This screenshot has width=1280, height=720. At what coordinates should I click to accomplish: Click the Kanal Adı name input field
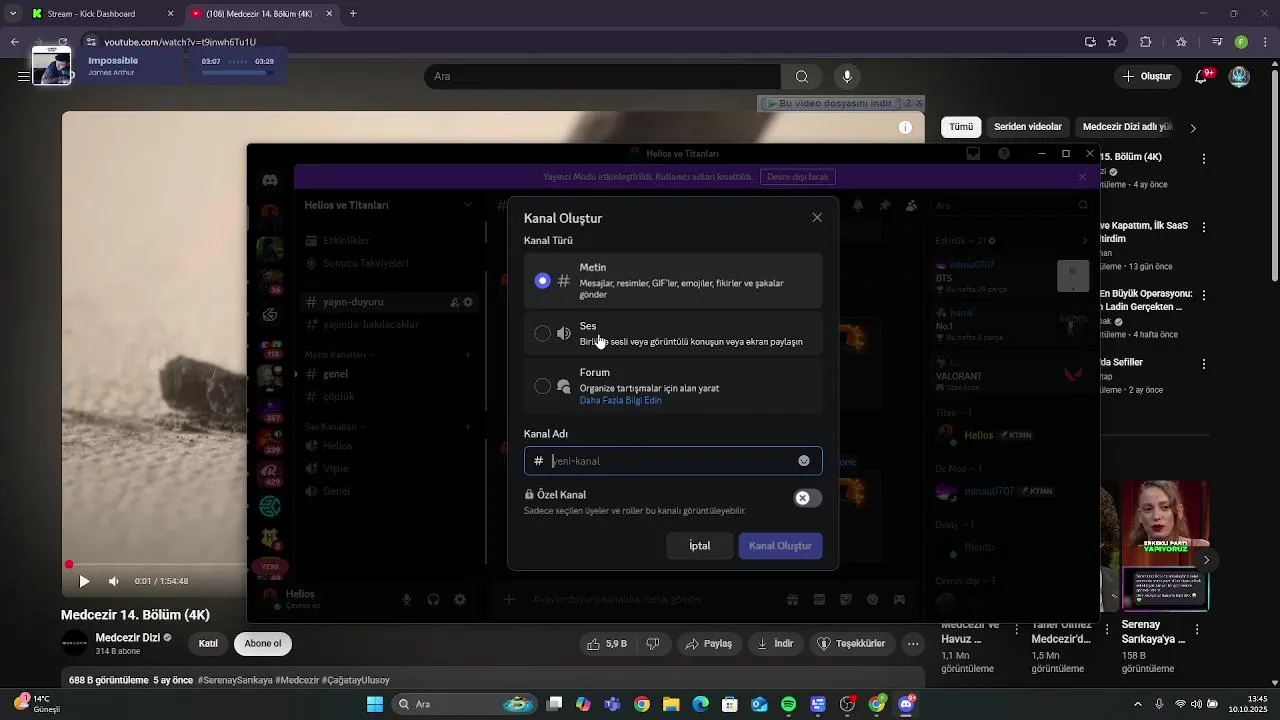(673, 461)
